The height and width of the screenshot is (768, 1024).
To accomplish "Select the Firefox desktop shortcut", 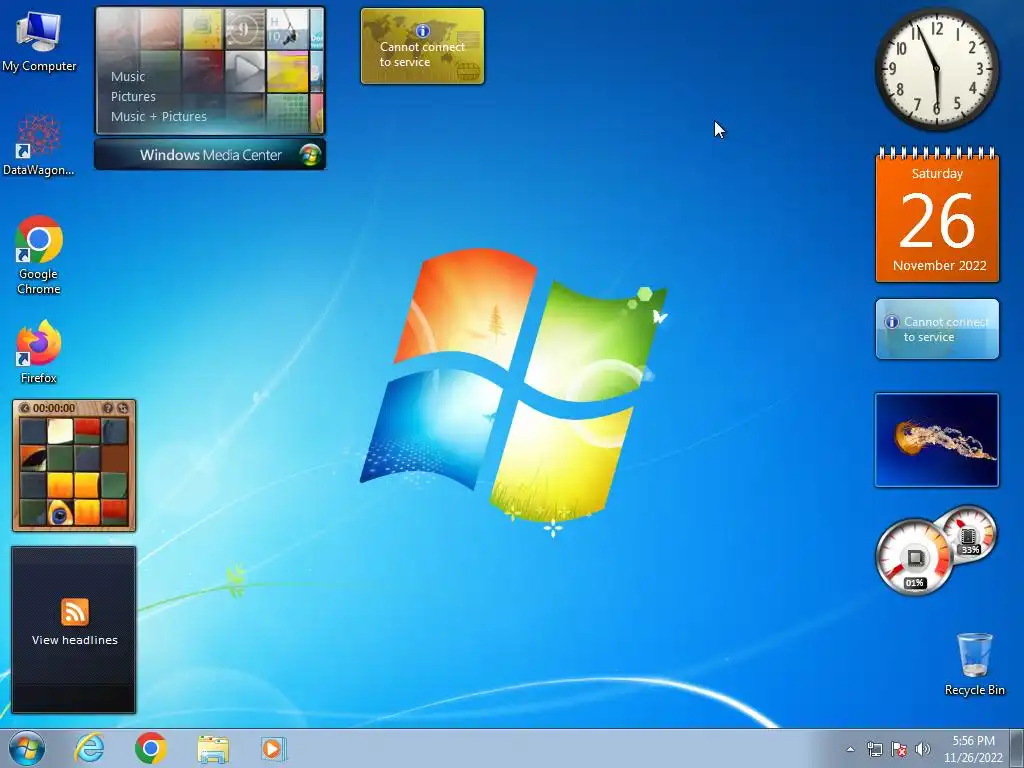I will click(x=39, y=351).
